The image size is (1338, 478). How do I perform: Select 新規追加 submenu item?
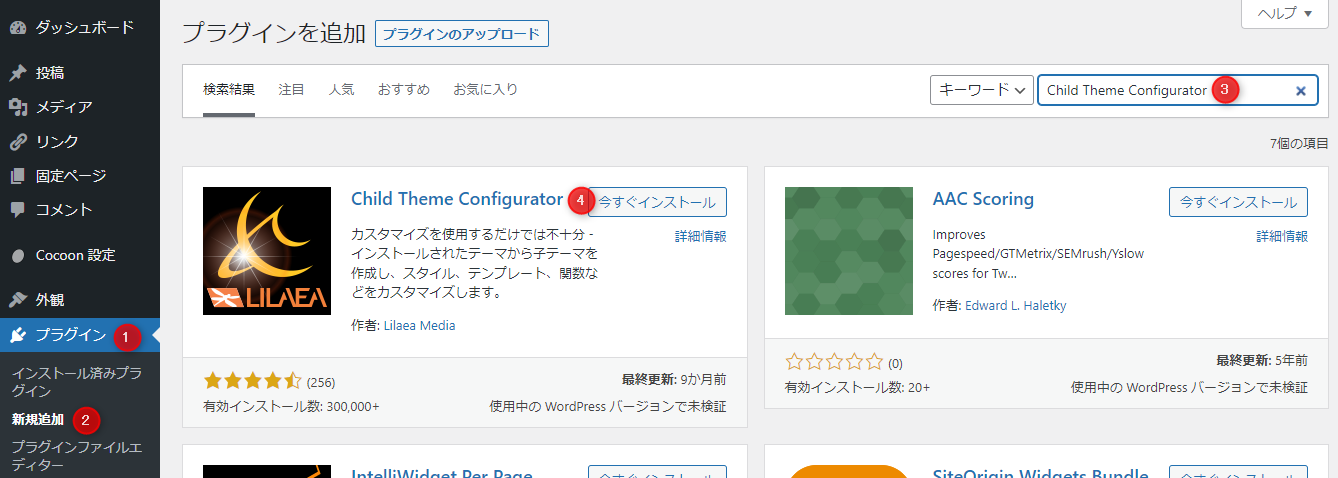point(38,419)
